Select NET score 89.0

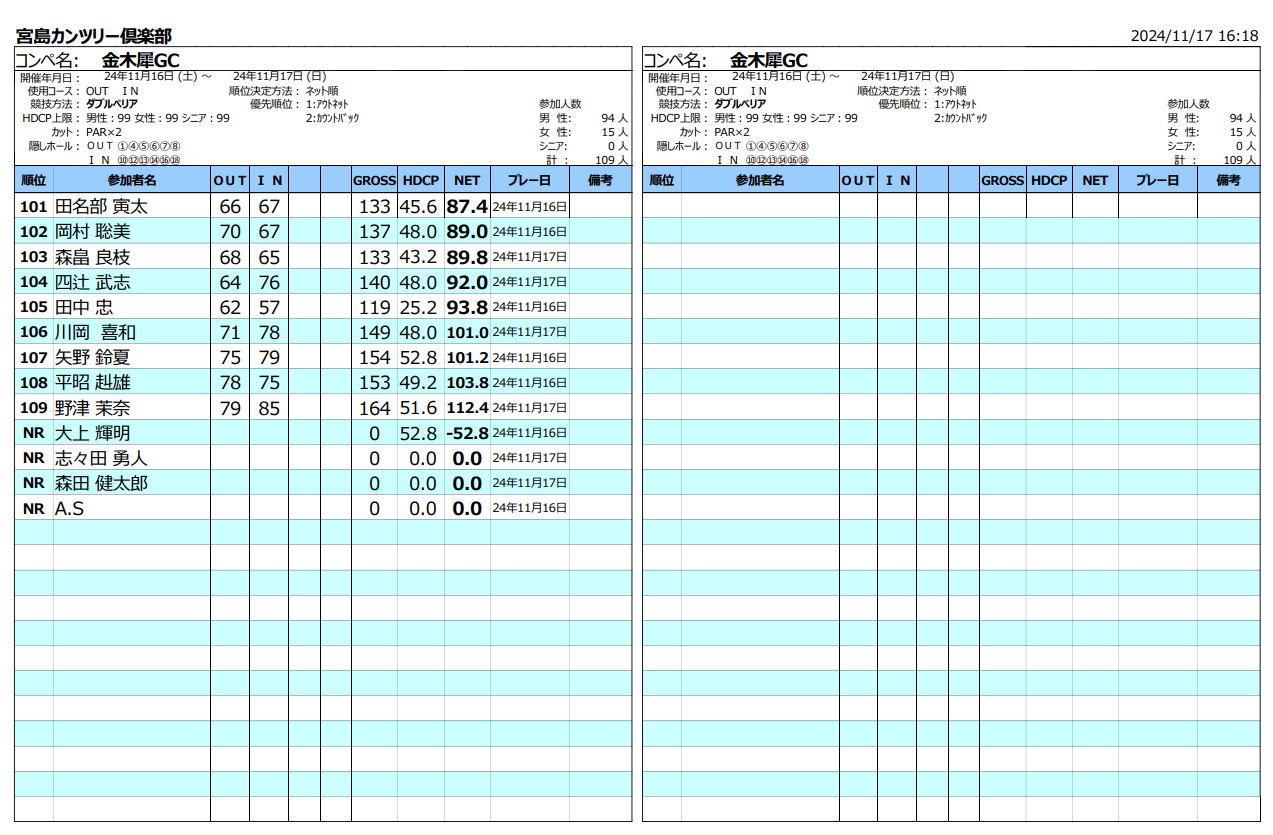click(x=467, y=232)
